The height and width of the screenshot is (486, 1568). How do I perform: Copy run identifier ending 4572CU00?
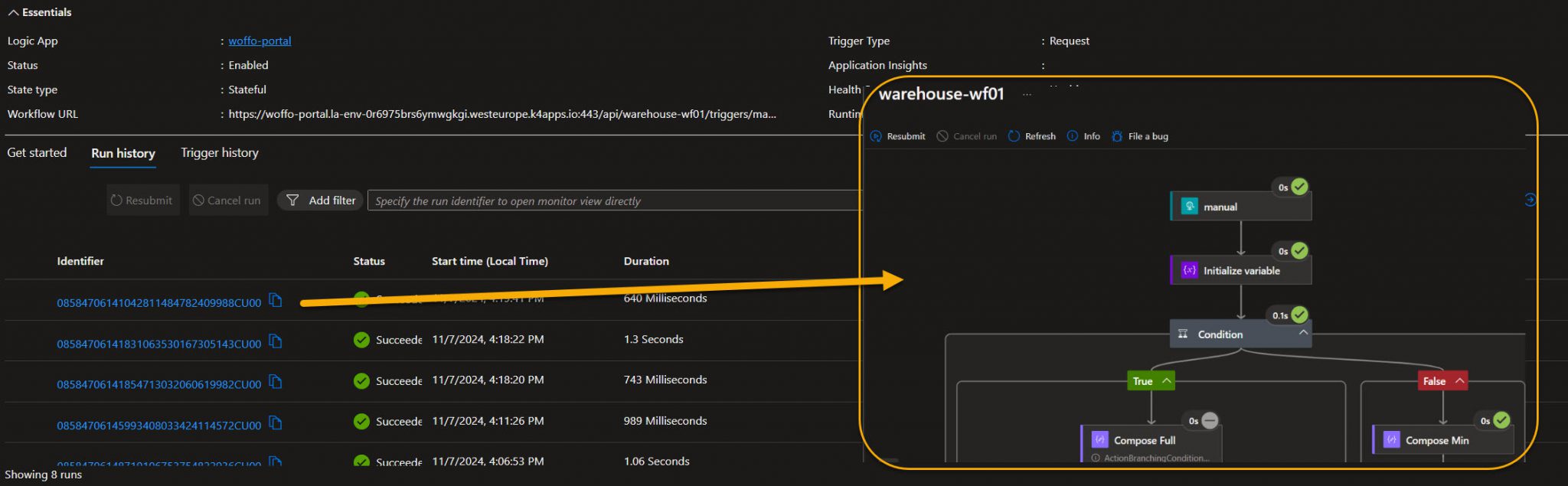(x=276, y=423)
